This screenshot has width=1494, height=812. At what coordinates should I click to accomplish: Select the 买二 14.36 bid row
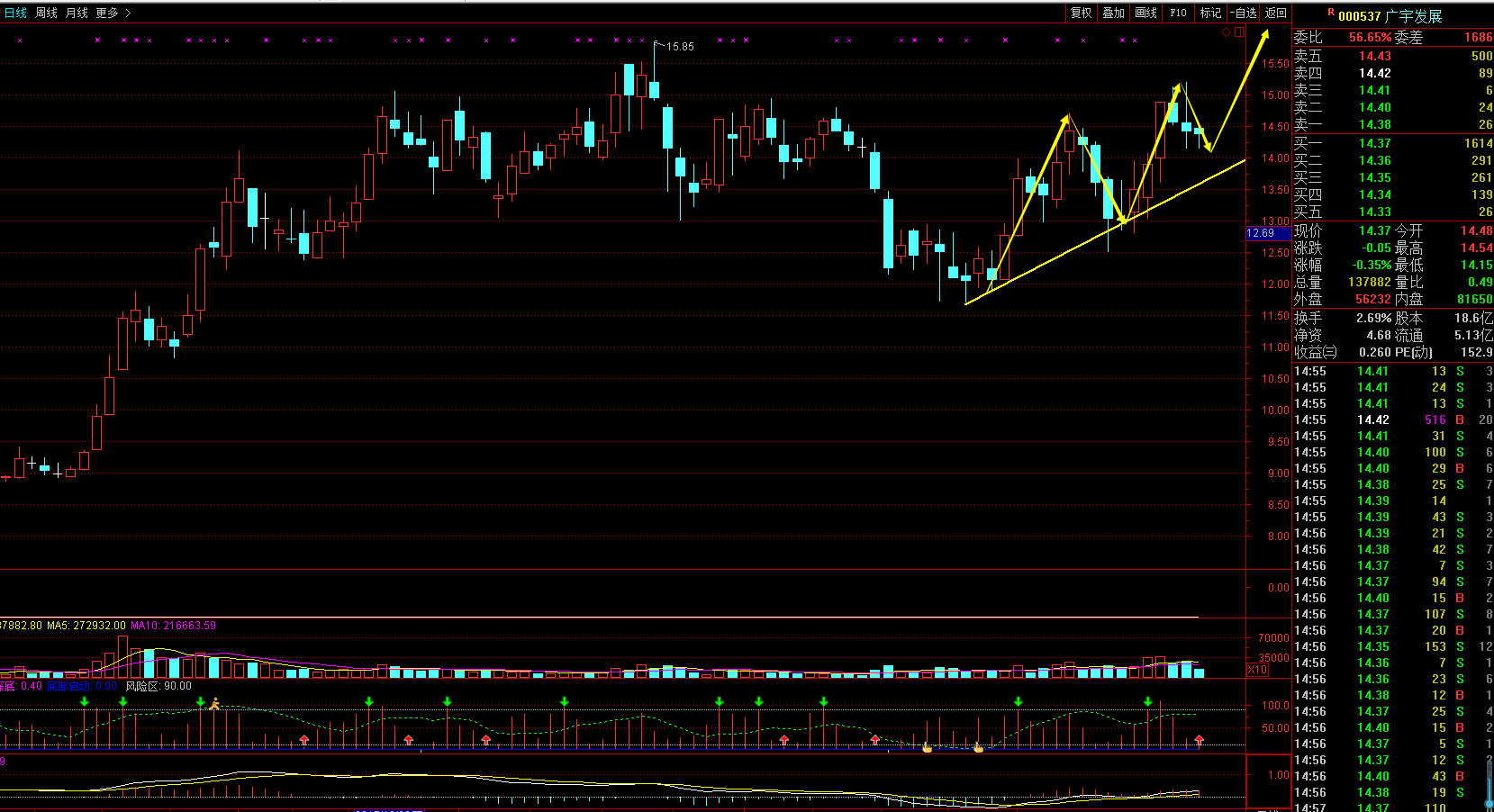tap(1393, 160)
